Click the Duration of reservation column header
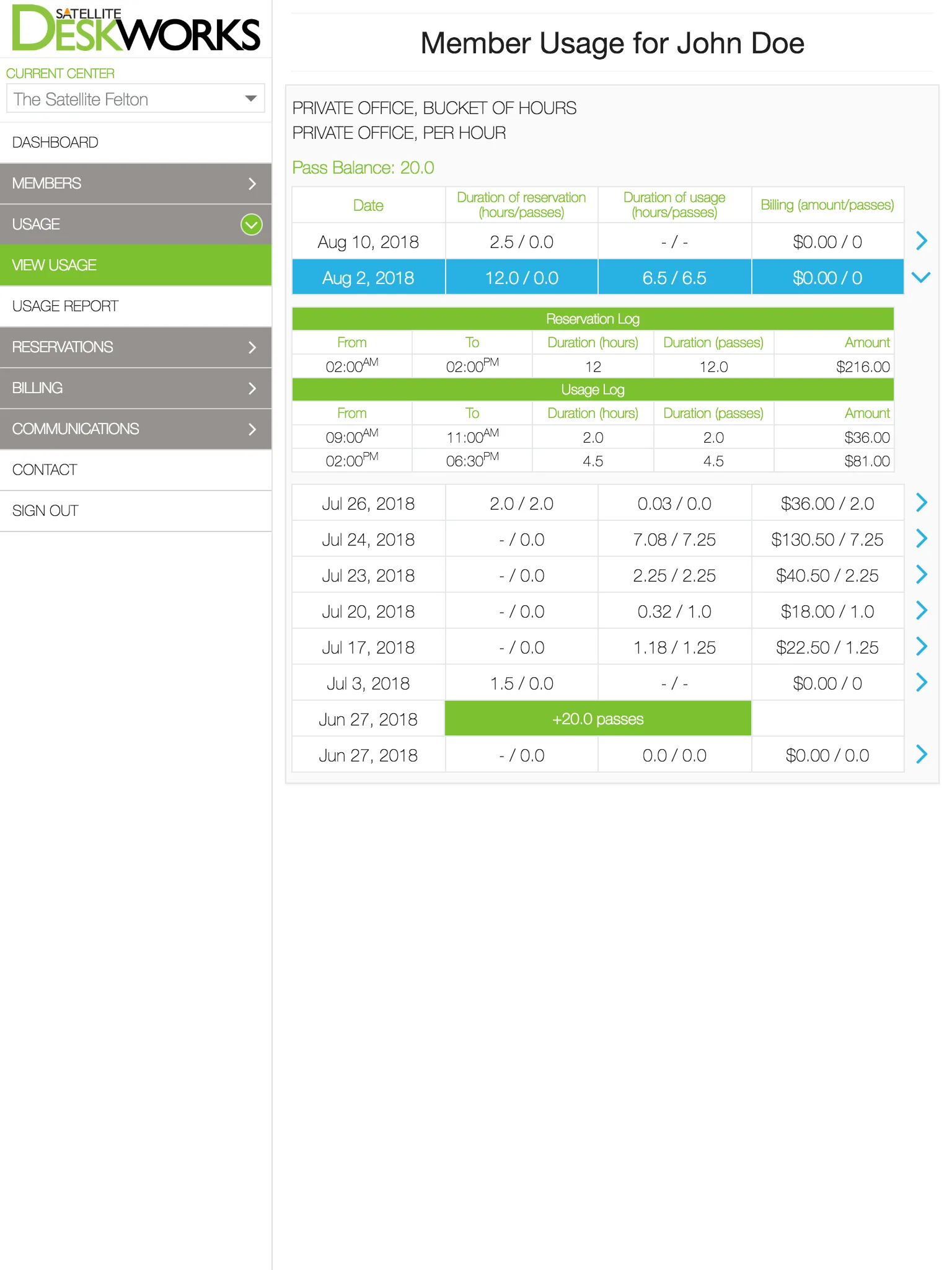Screen dimensions: 952x1270 coord(522,205)
